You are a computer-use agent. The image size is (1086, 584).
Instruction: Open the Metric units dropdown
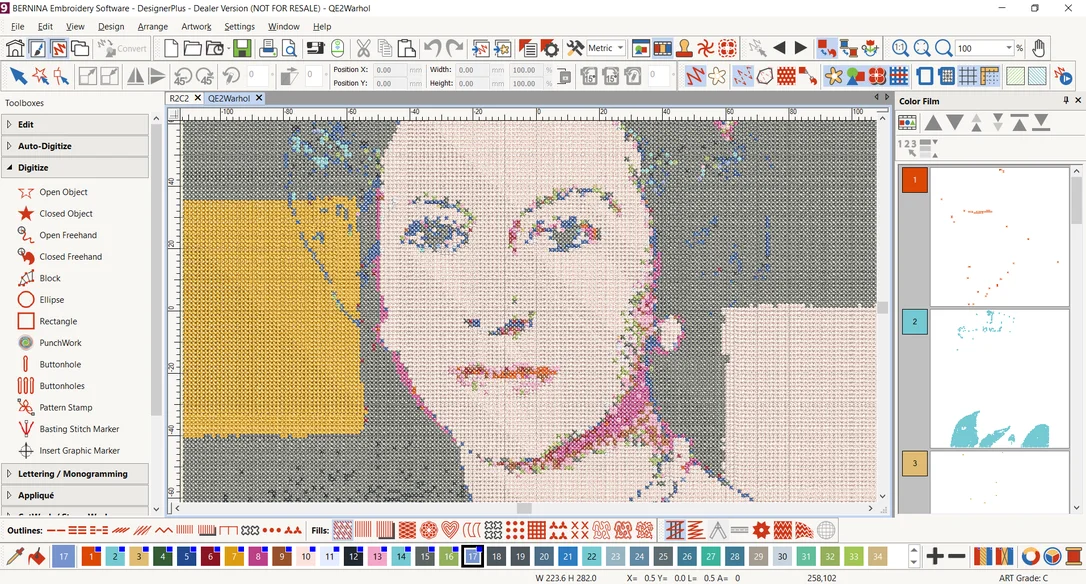point(620,48)
